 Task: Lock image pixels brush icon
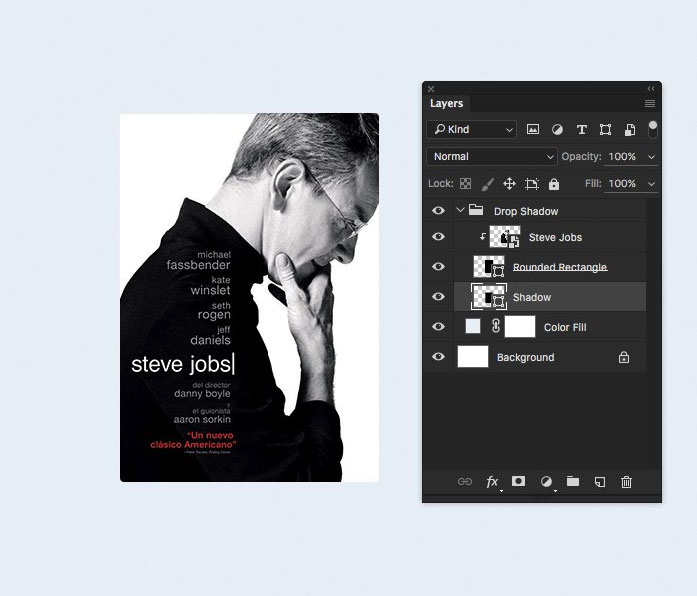[x=488, y=184]
